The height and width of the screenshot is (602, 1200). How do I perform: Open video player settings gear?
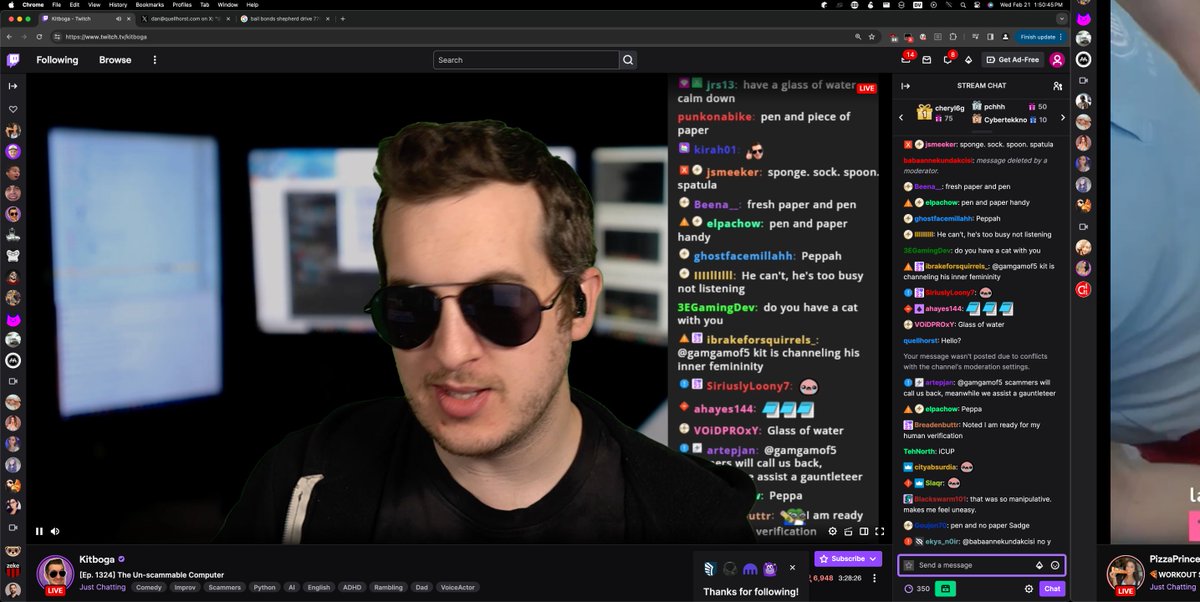click(x=832, y=531)
